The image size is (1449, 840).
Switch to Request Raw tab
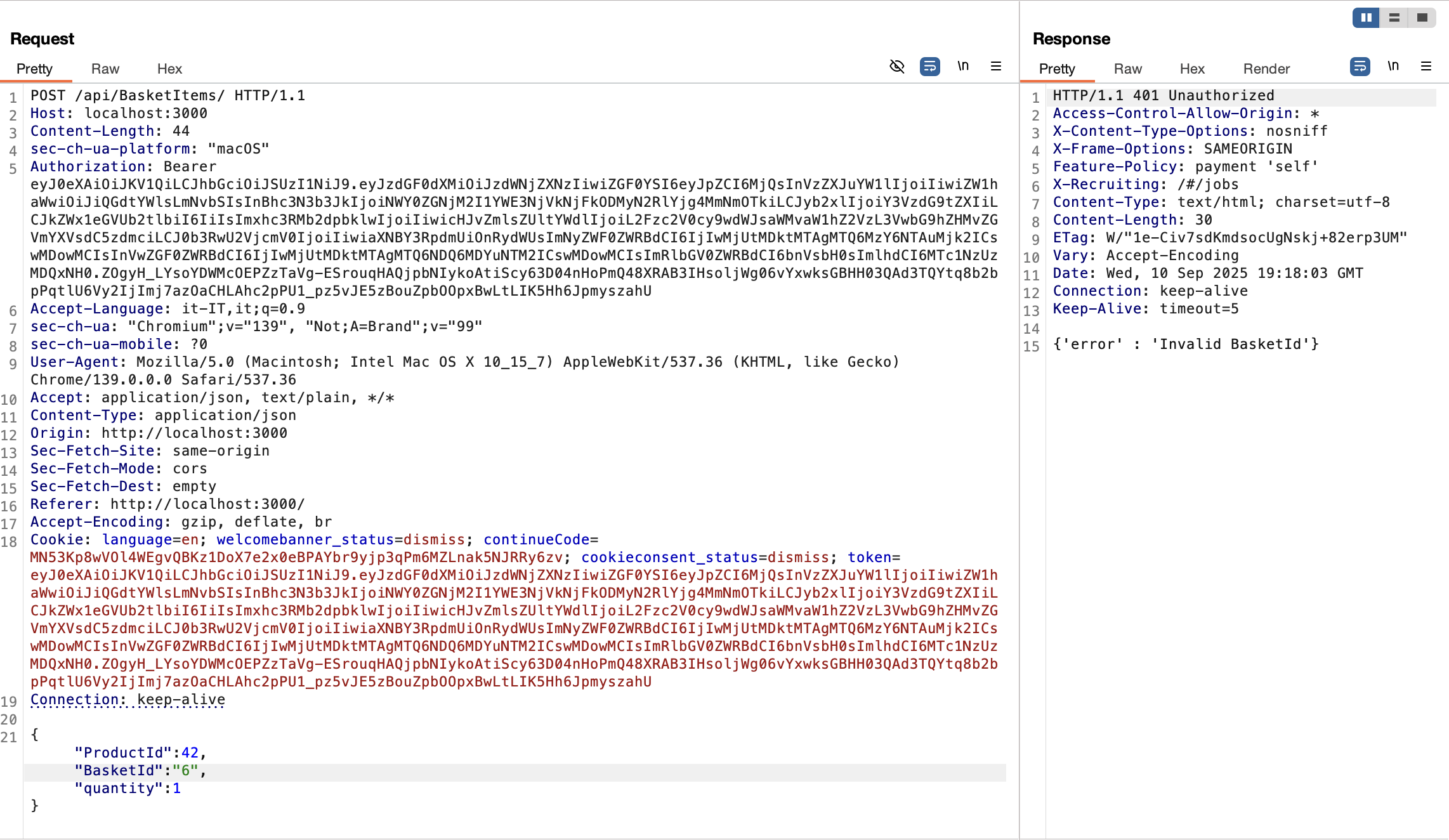(x=105, y=69)
